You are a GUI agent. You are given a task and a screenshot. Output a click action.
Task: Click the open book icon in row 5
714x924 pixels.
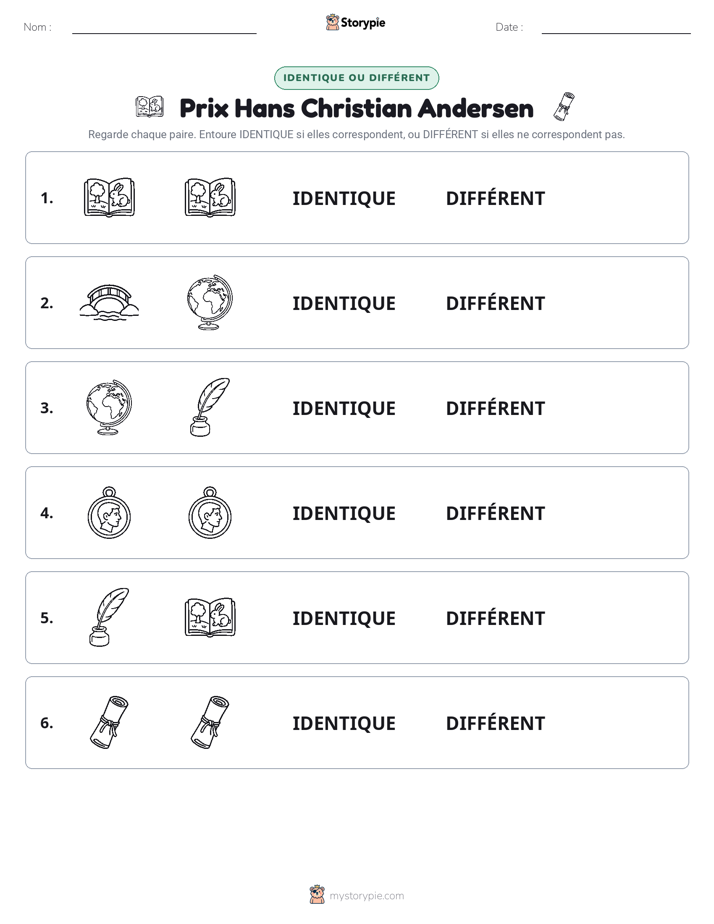coord(210,617)
